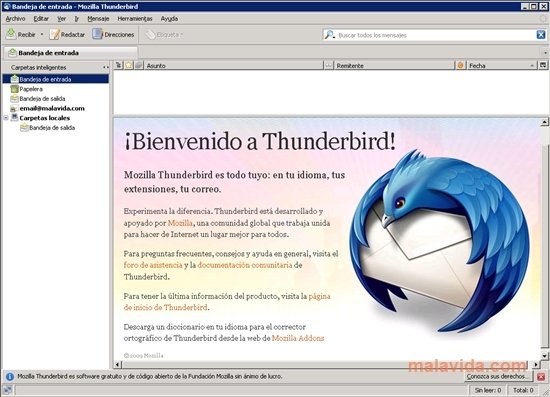Click the junk status column icon
Screen dimensions: 550x397
tap(461, 65)
